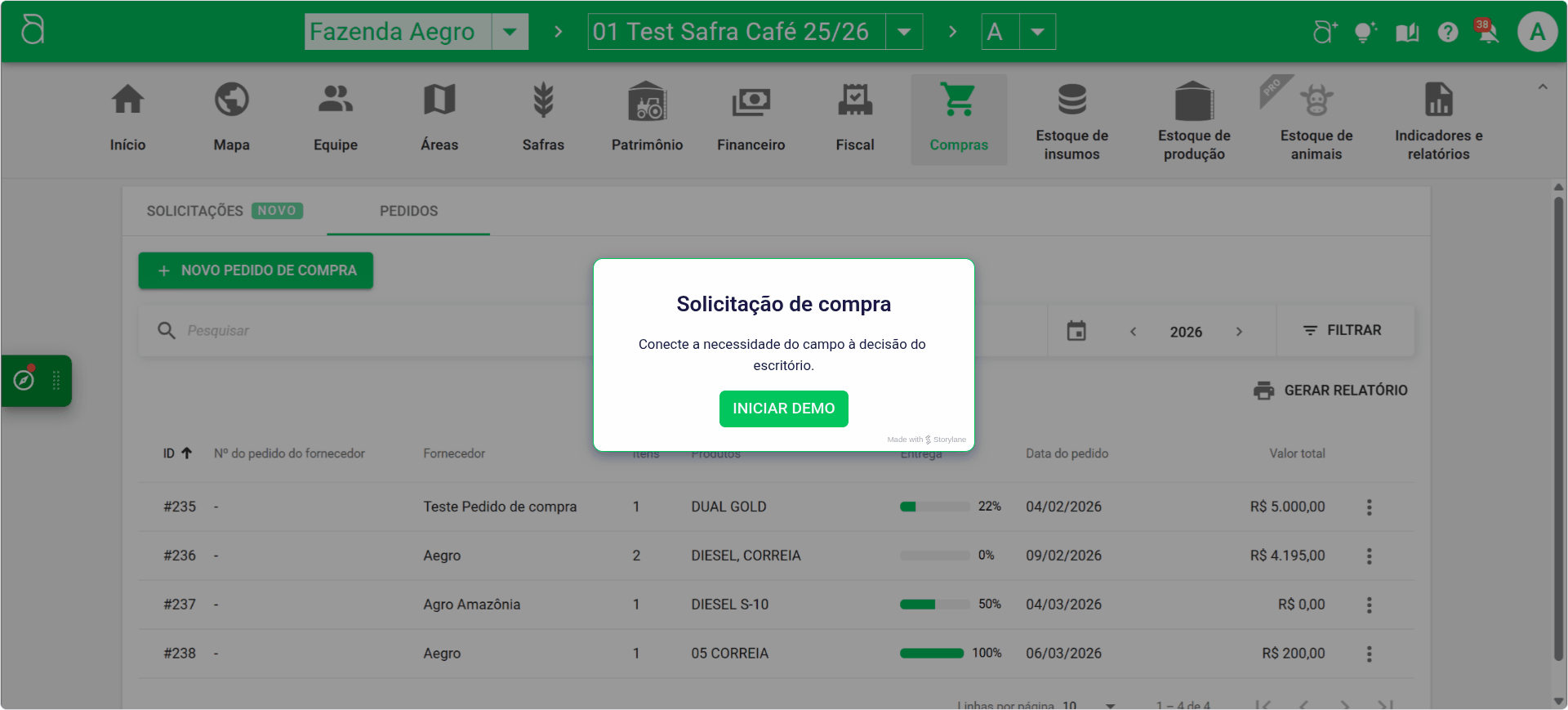Open options menu for order #236

click(1370, 556)
